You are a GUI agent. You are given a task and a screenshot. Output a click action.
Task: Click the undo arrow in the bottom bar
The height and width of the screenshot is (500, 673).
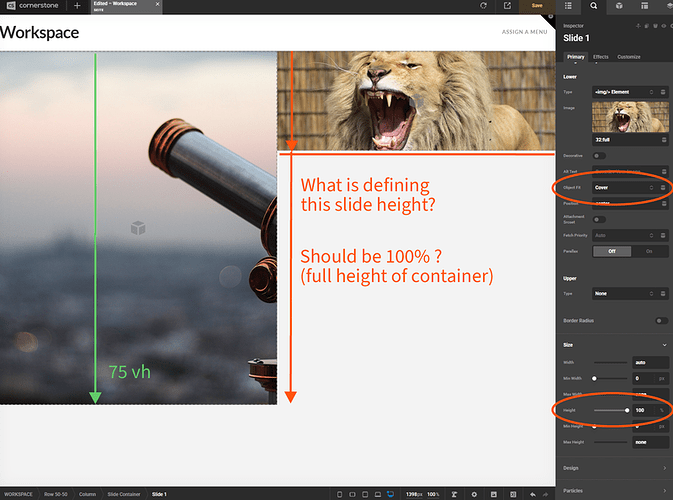pyautogui.click(x=533, y=494)
